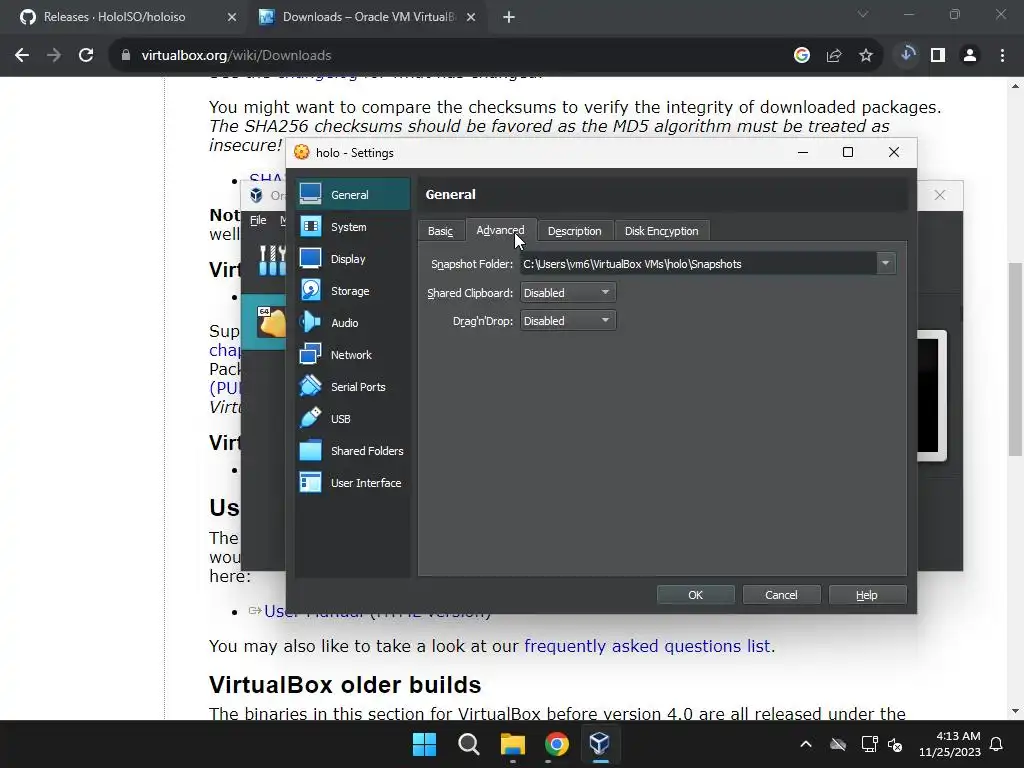The height and width of the screenshot is (768, 1024).
Task: Click the Chrome back arrow
Action: click(22, 56)
